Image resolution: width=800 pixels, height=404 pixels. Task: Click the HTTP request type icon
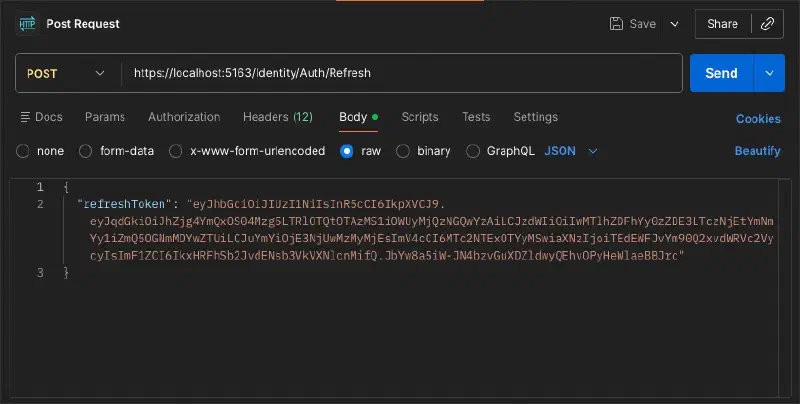click(x=27, y=24)
